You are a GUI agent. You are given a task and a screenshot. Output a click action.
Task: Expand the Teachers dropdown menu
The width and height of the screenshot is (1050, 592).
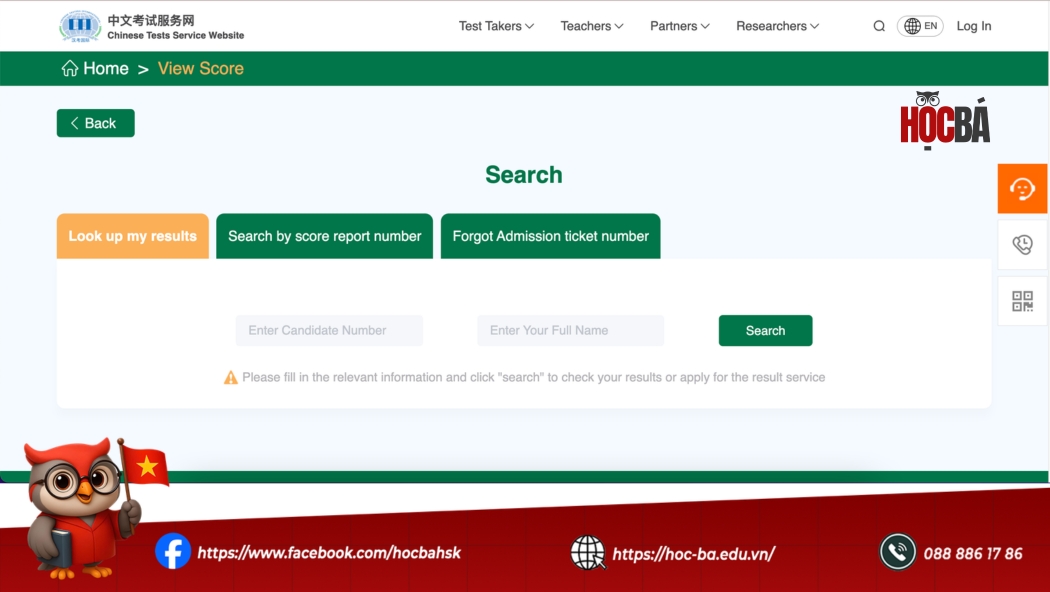pos(592,26)
